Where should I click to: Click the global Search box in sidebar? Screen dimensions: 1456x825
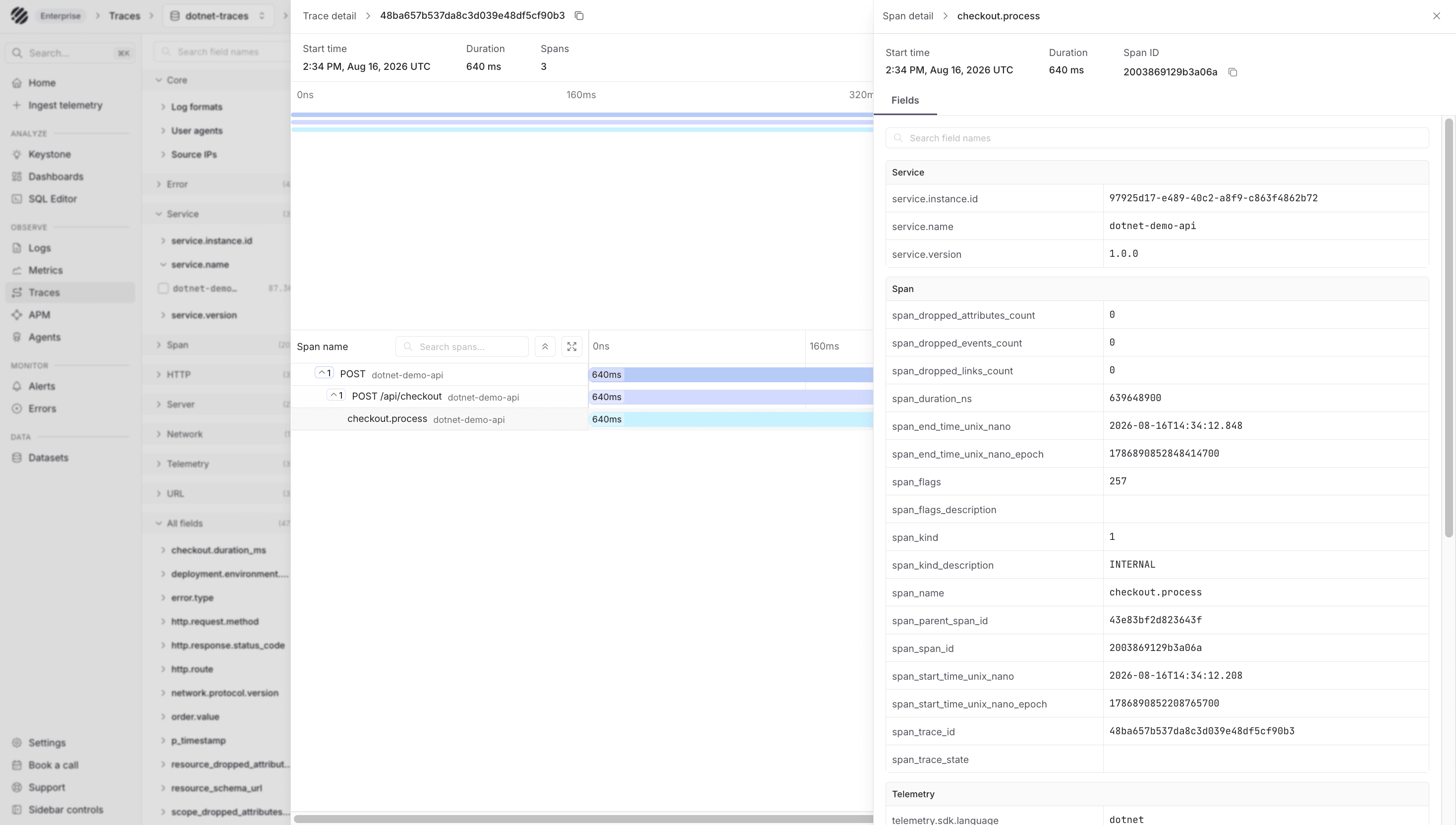70,53
